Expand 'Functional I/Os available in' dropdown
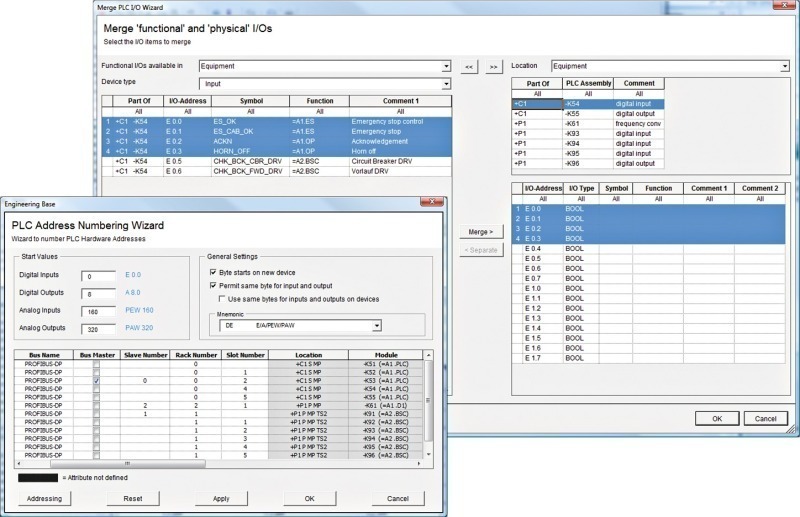This screenshot has height=517, width=800. point(445,67)
